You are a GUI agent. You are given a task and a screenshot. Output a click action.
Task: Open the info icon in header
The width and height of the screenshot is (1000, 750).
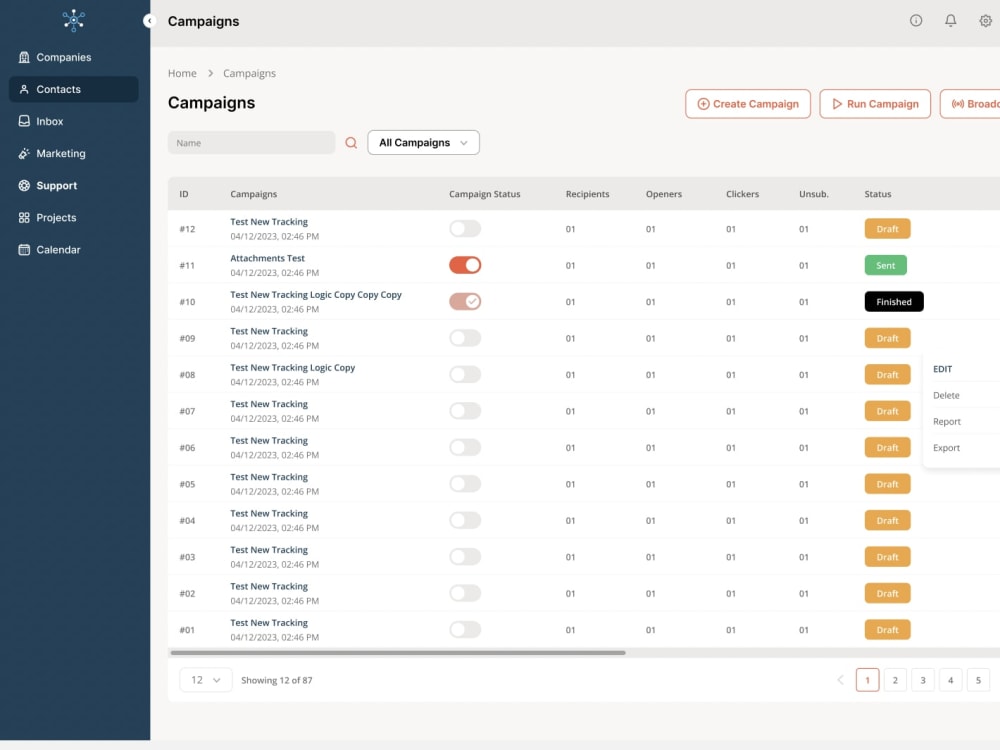[x=916, y=20]
